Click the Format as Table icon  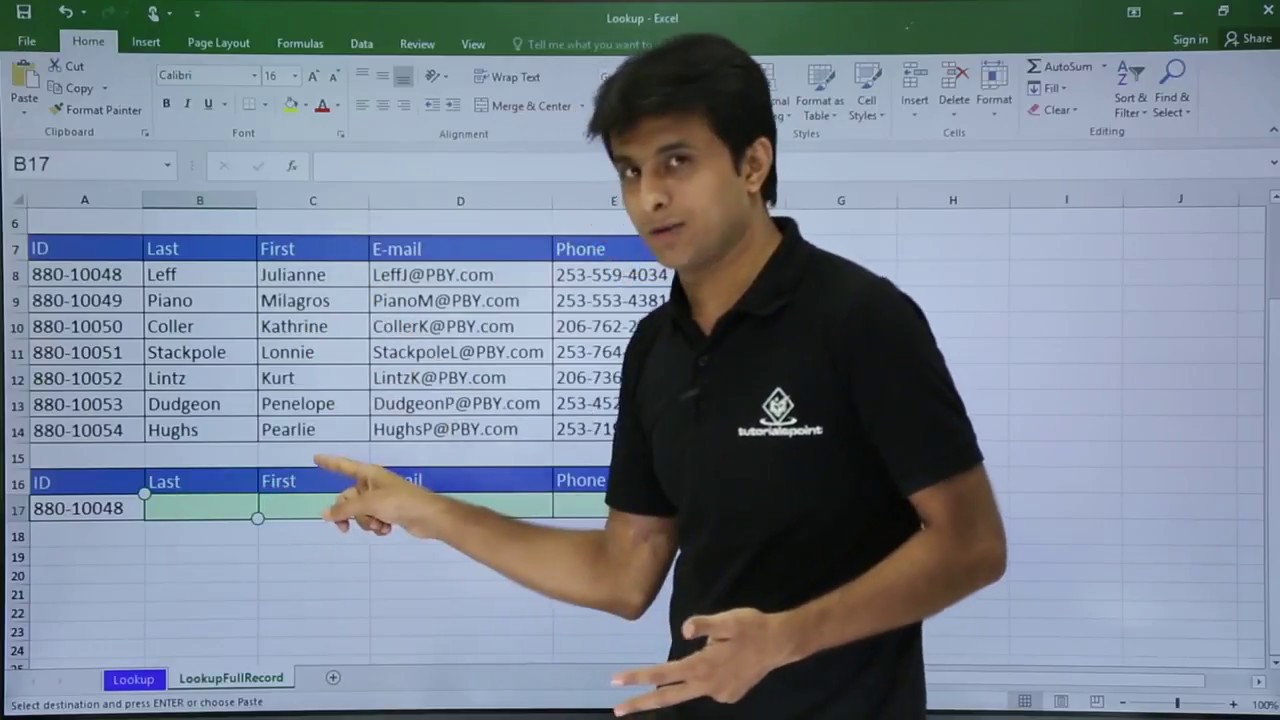pyautogui.click(x=820, y=78)
